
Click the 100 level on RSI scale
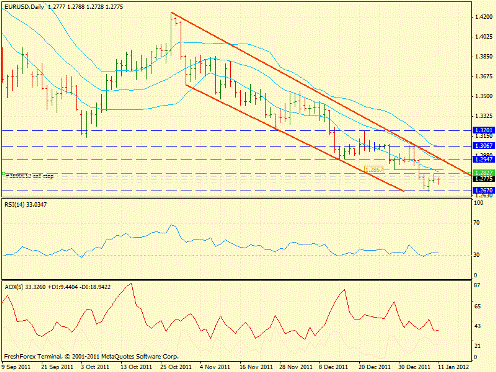(x=479, y=203)
